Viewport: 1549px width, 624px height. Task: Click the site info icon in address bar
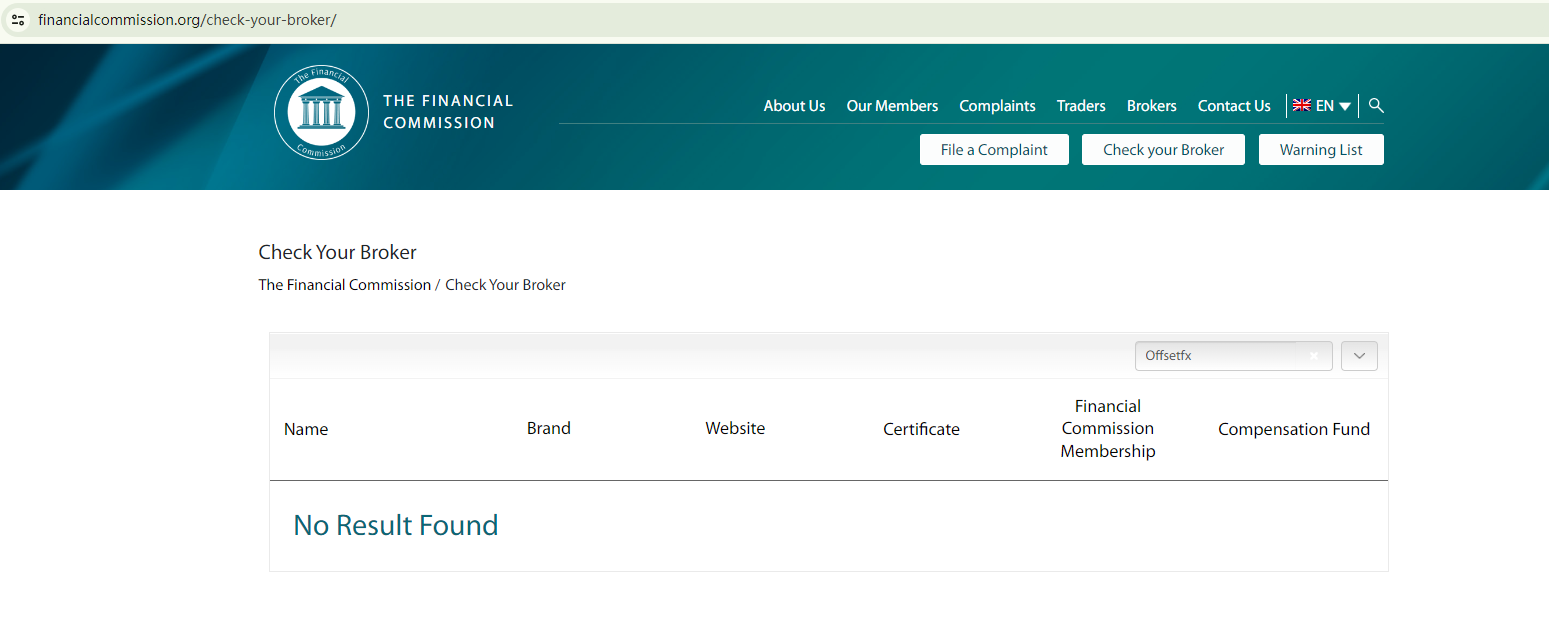pos(18,20)
